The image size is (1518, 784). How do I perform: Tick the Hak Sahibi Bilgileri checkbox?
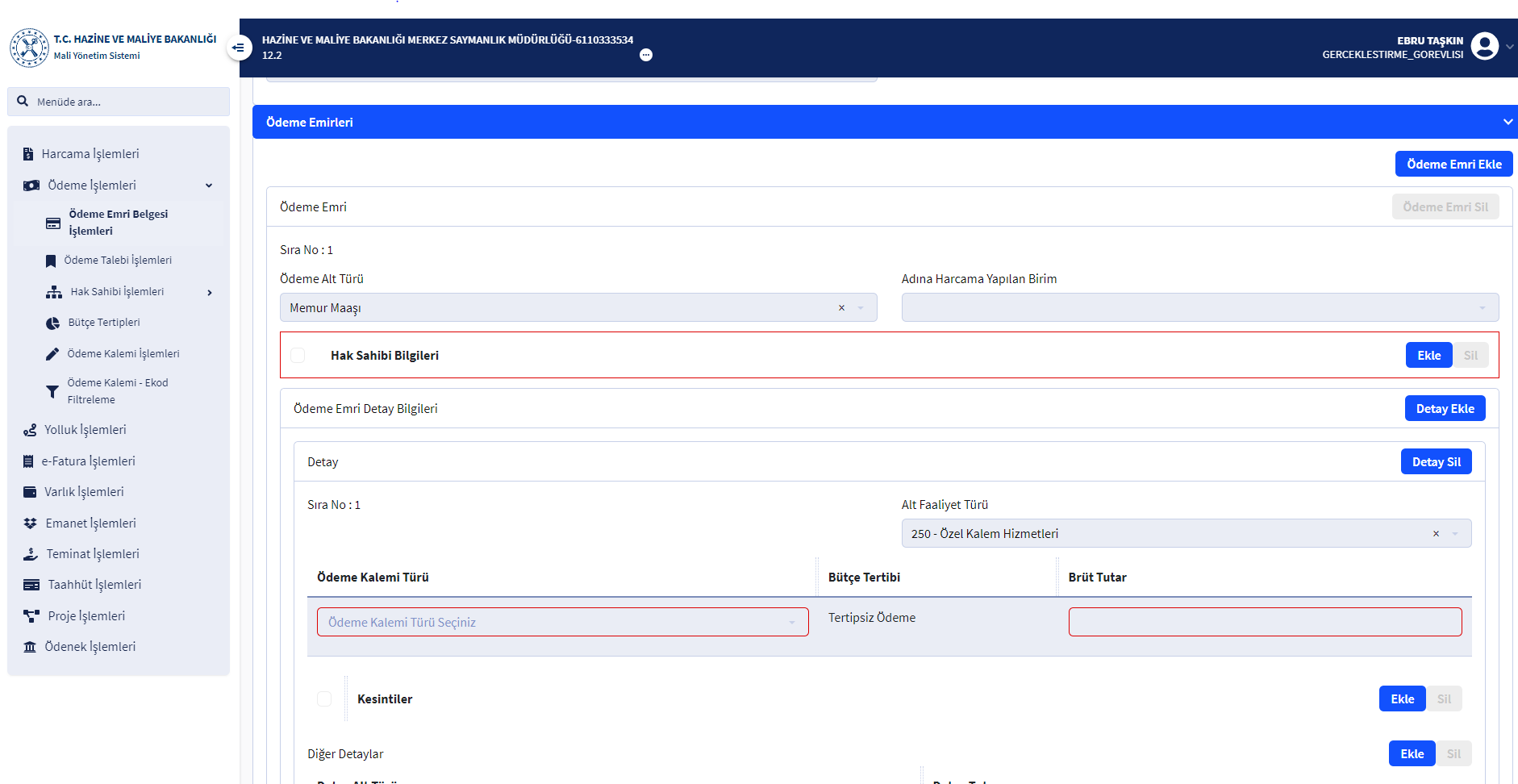tap(298, 356)
